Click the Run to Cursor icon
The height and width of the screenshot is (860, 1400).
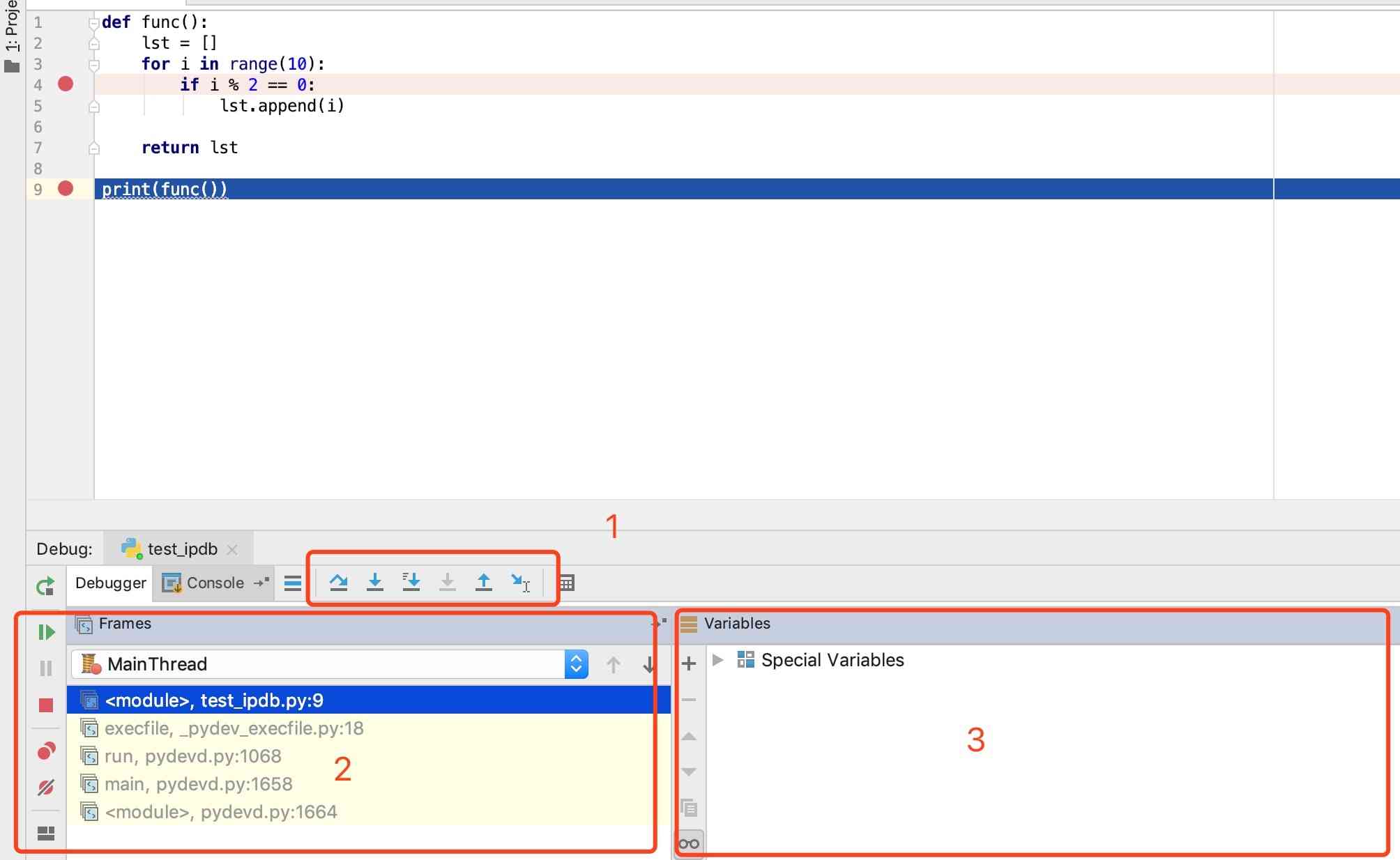520,582
